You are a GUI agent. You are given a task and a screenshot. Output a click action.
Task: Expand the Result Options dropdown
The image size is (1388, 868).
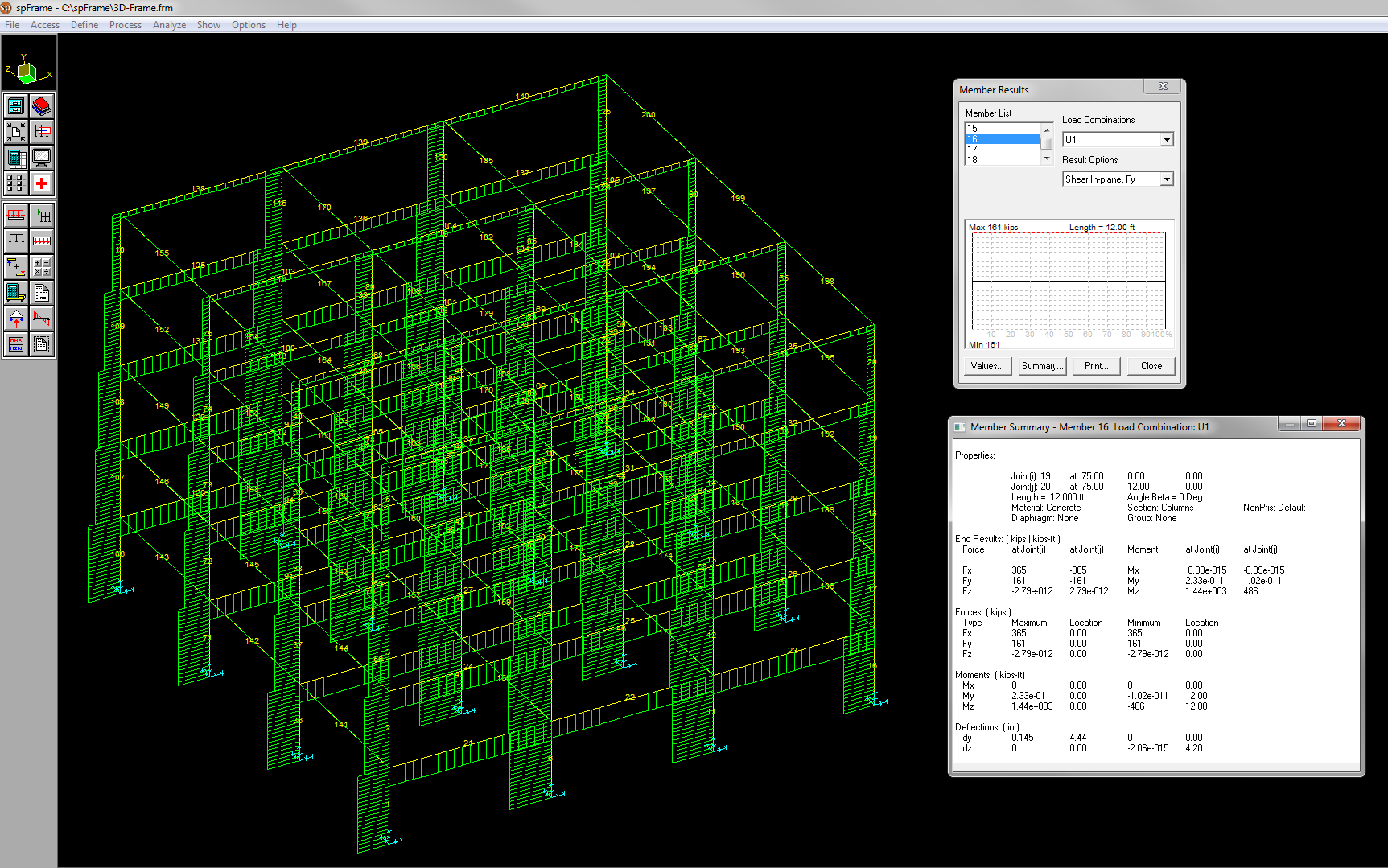1166,179
